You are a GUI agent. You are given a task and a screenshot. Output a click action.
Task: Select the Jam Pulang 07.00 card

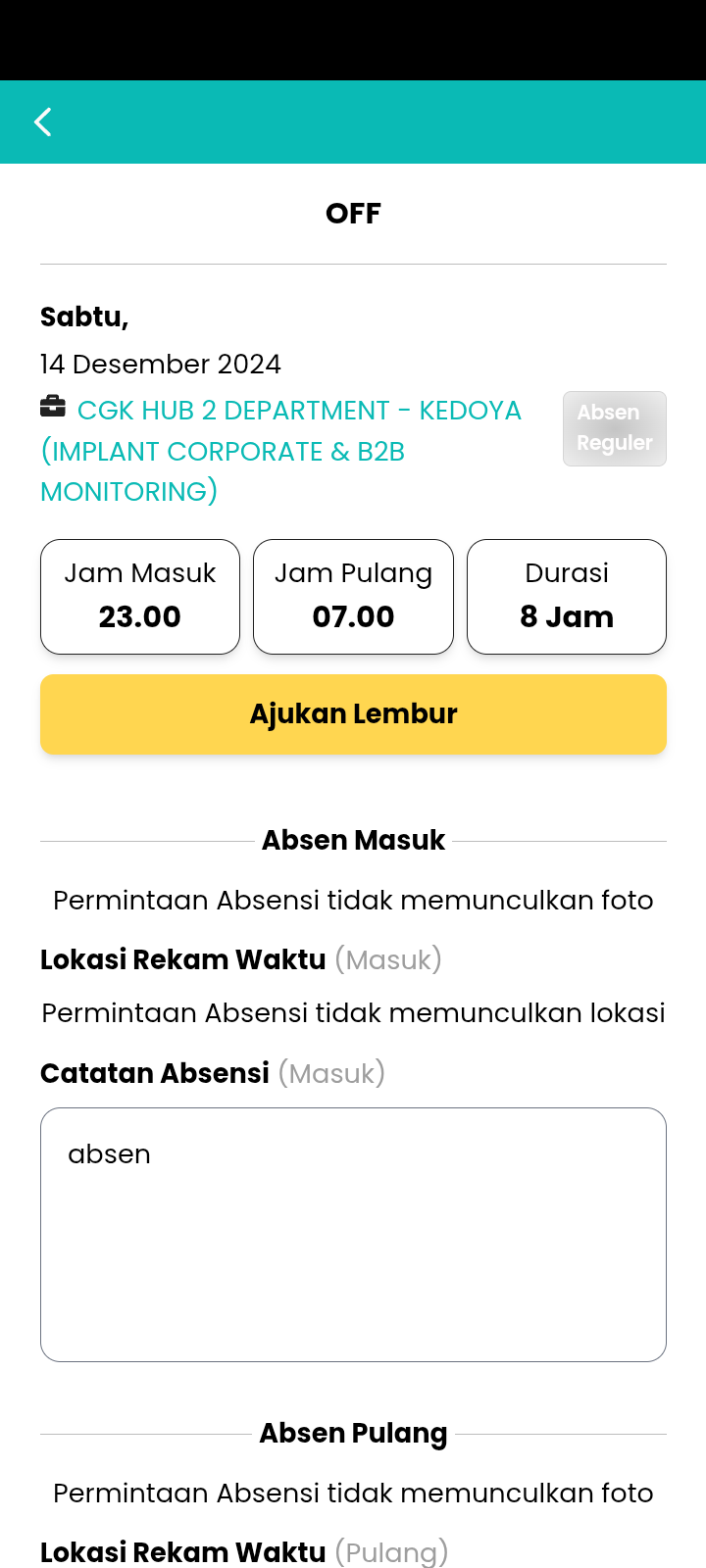point(353,597)
